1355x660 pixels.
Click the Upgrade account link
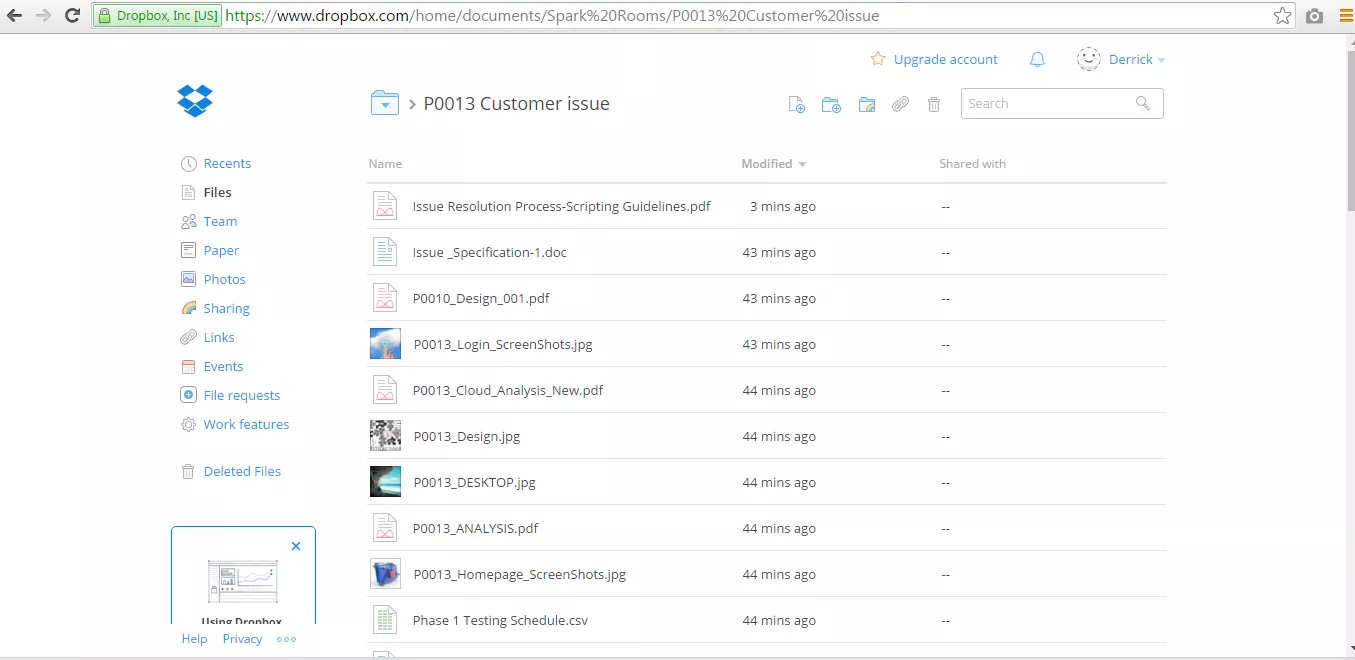click(x=945, y=60)
